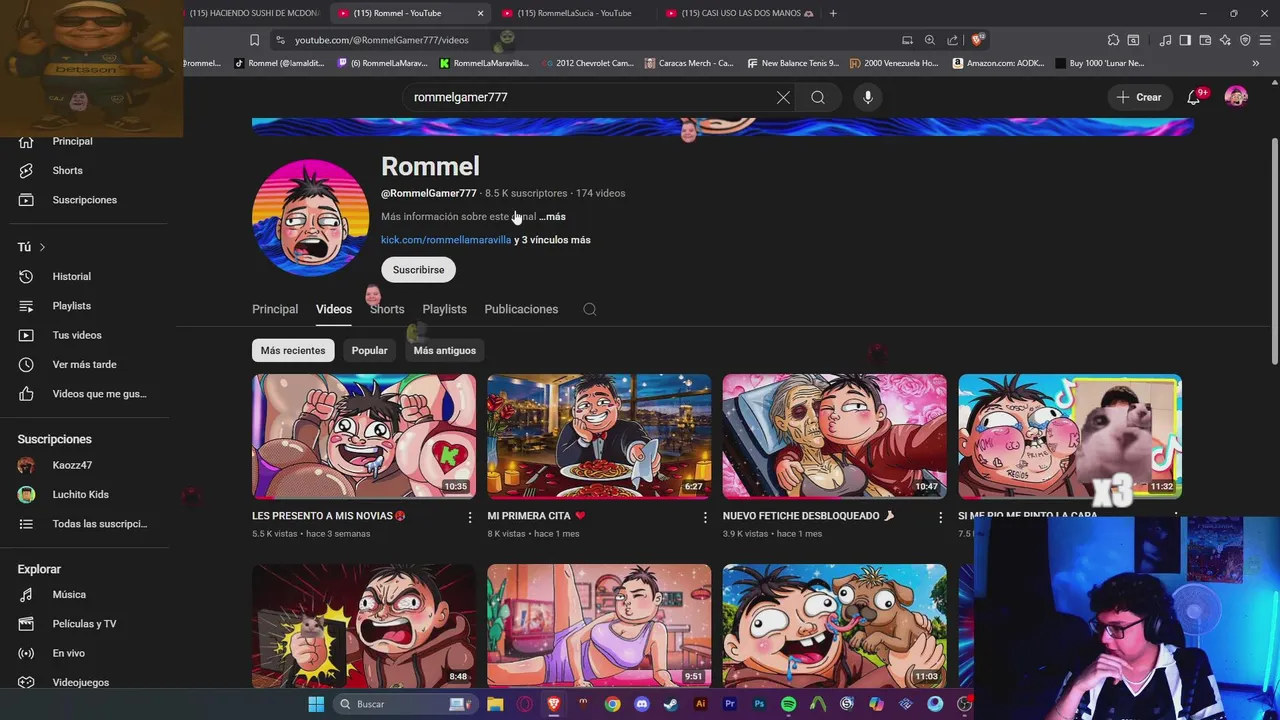
Task: Open a new browser tab
Action: coord(833,13)
